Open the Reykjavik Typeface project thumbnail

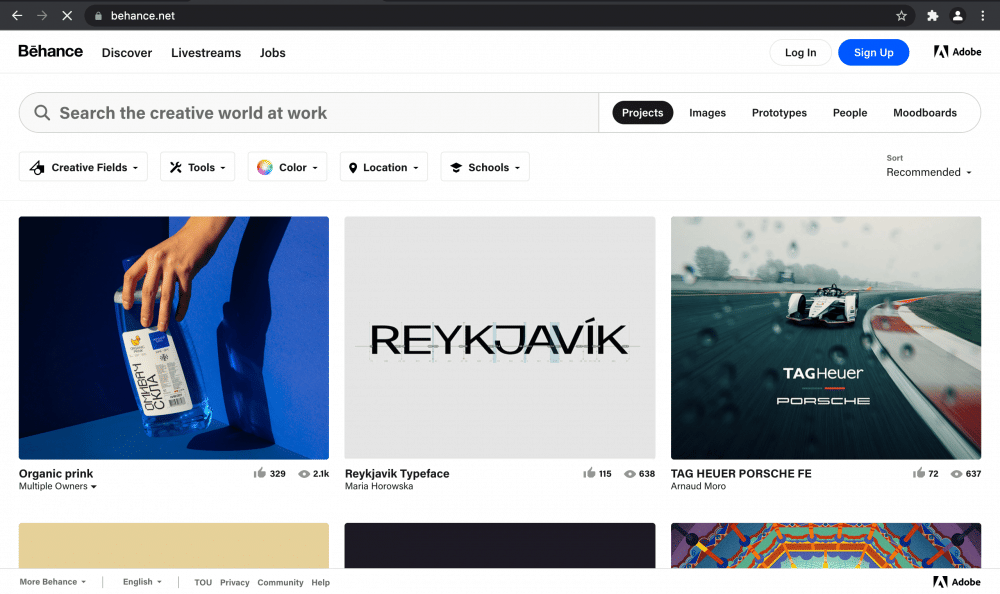click(x=500, y=338)
